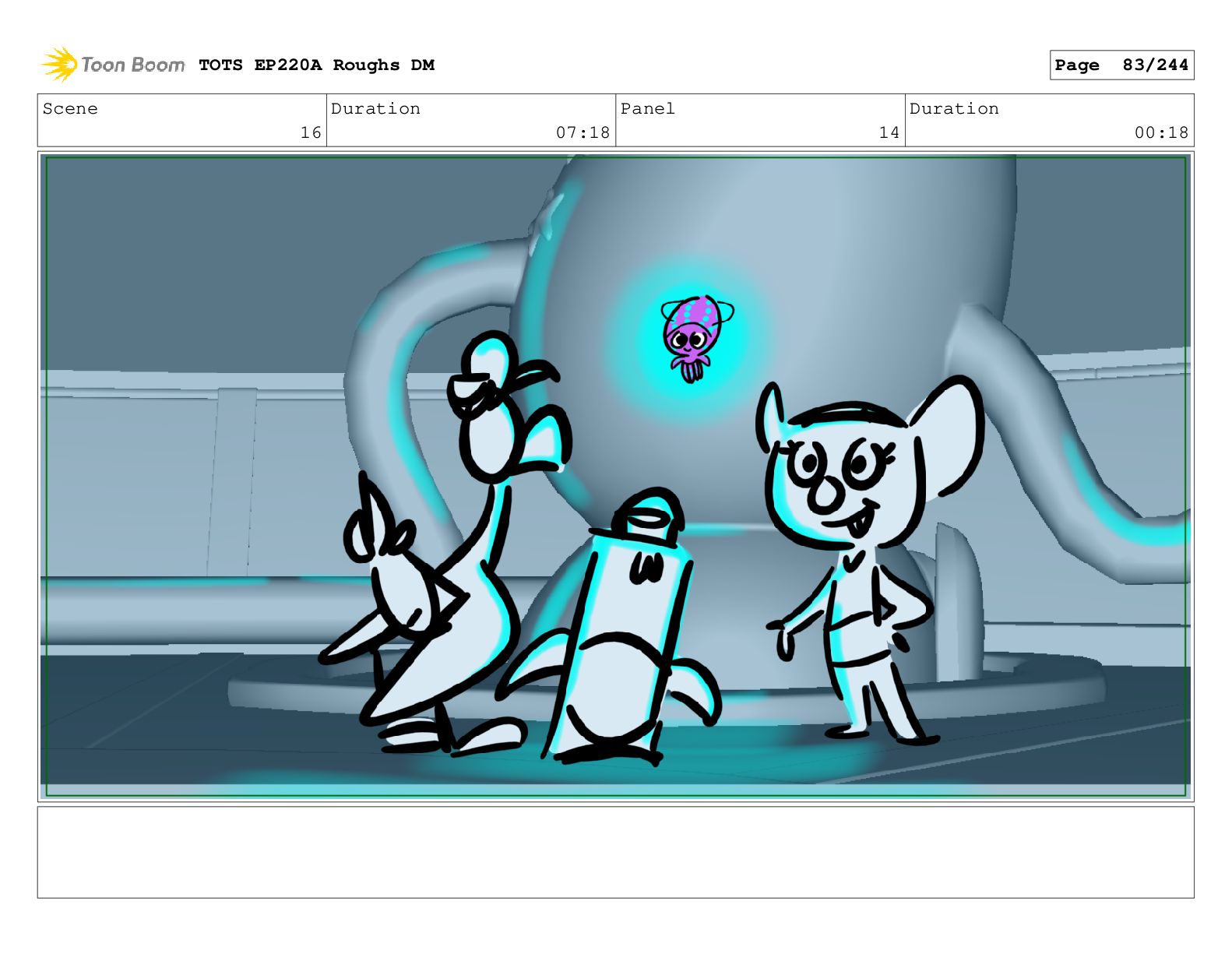Click the empty notes box below panel
The width and height of the screenshot is (1232, 954).
615,852
